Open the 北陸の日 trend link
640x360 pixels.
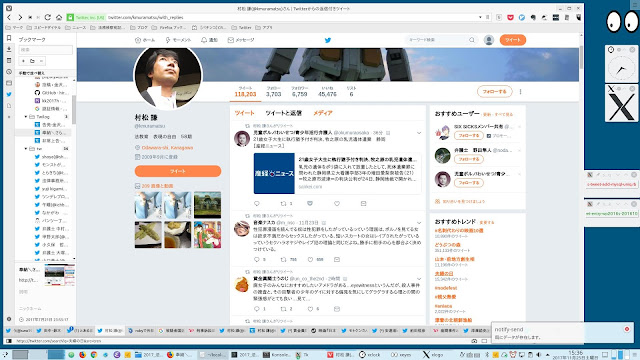click(444, 274)
